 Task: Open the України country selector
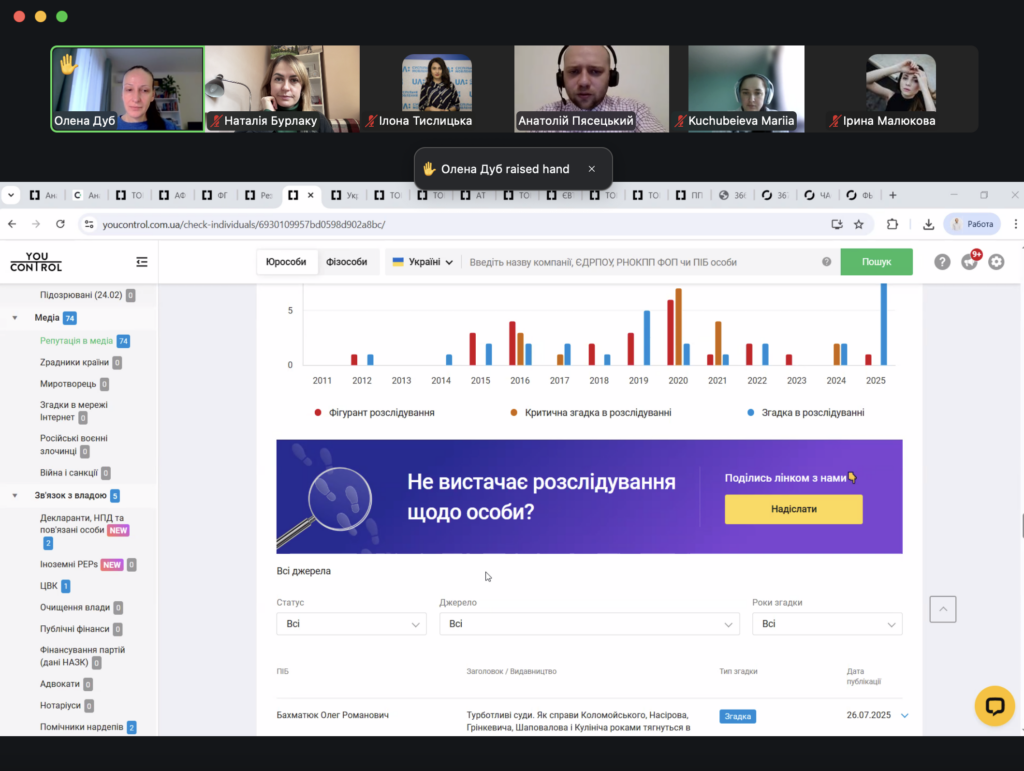click(422, 262)
